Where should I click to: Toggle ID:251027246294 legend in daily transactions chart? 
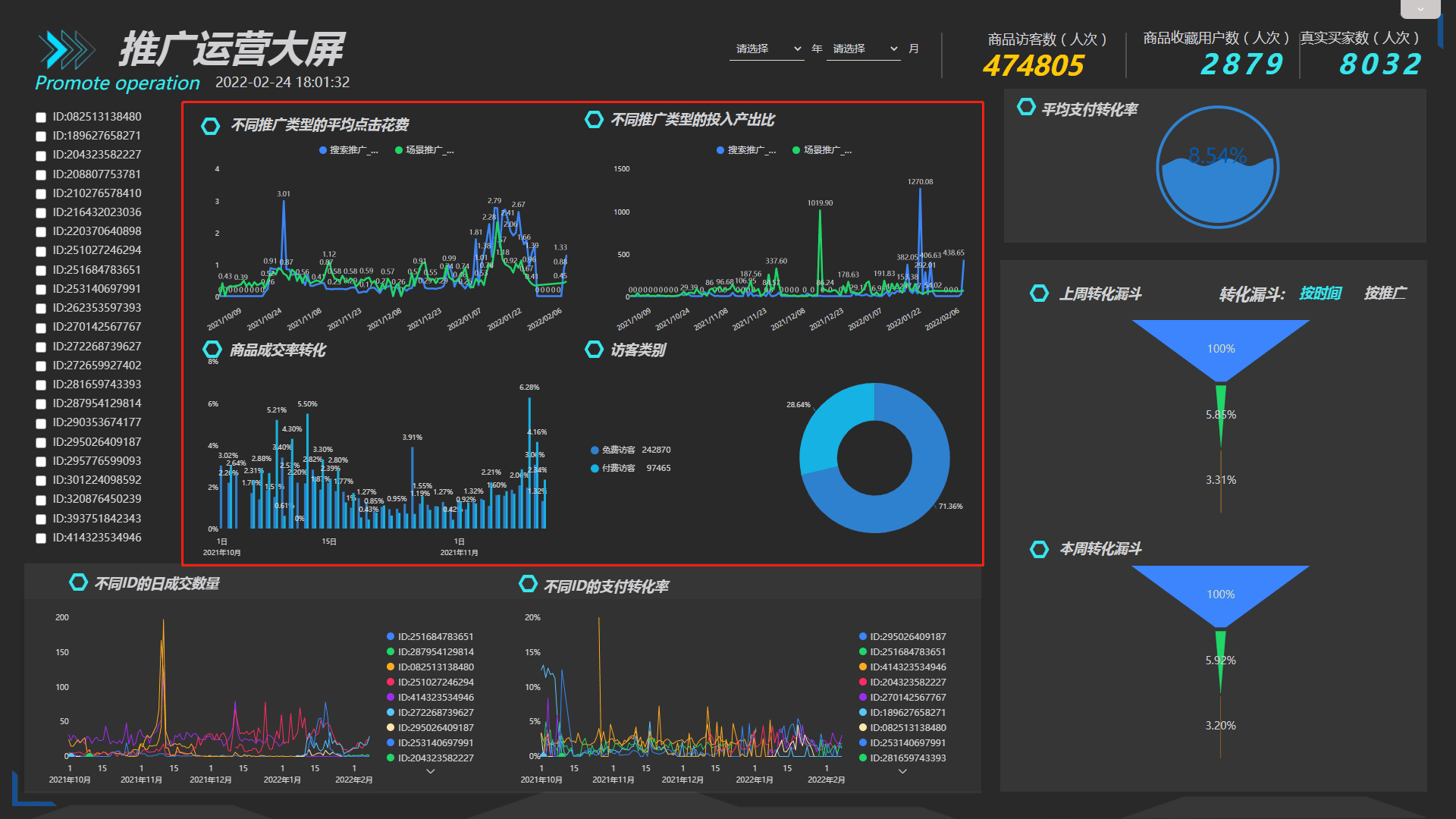[x=430, y=682]
